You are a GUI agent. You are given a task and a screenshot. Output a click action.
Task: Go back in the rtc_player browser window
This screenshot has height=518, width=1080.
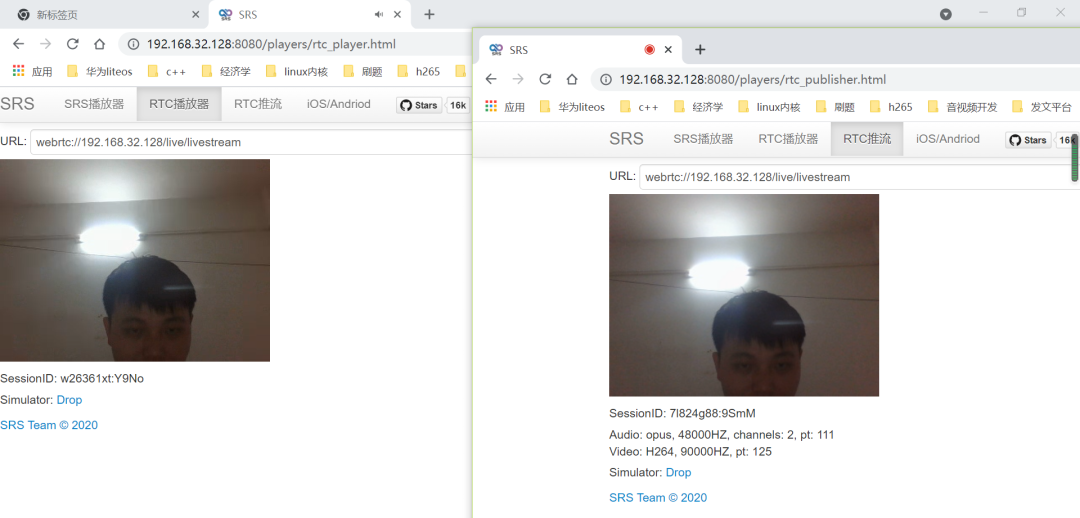[x=19, y=44]
